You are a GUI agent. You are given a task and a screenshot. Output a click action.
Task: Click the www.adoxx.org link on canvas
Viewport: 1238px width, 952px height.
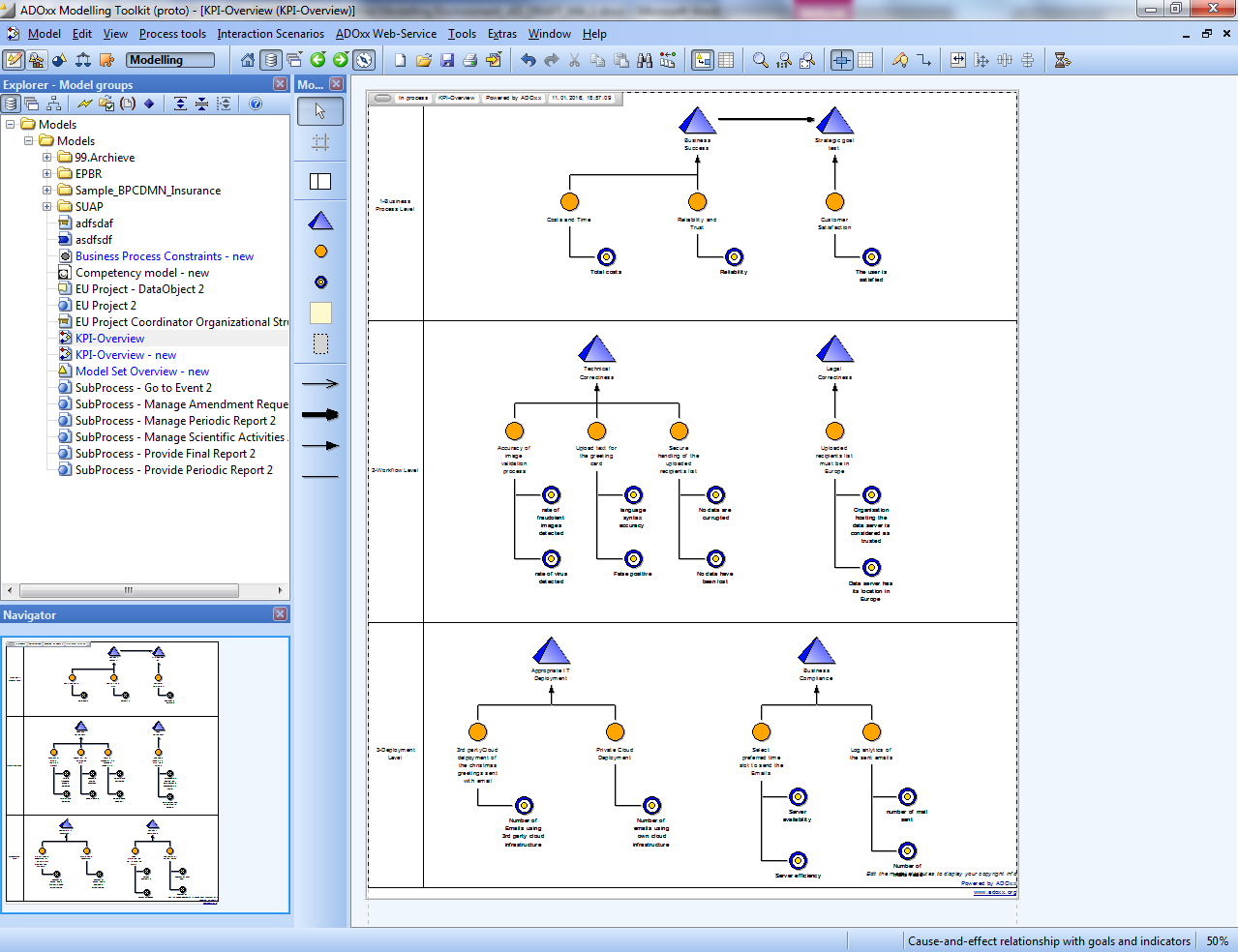click(995, 892)
